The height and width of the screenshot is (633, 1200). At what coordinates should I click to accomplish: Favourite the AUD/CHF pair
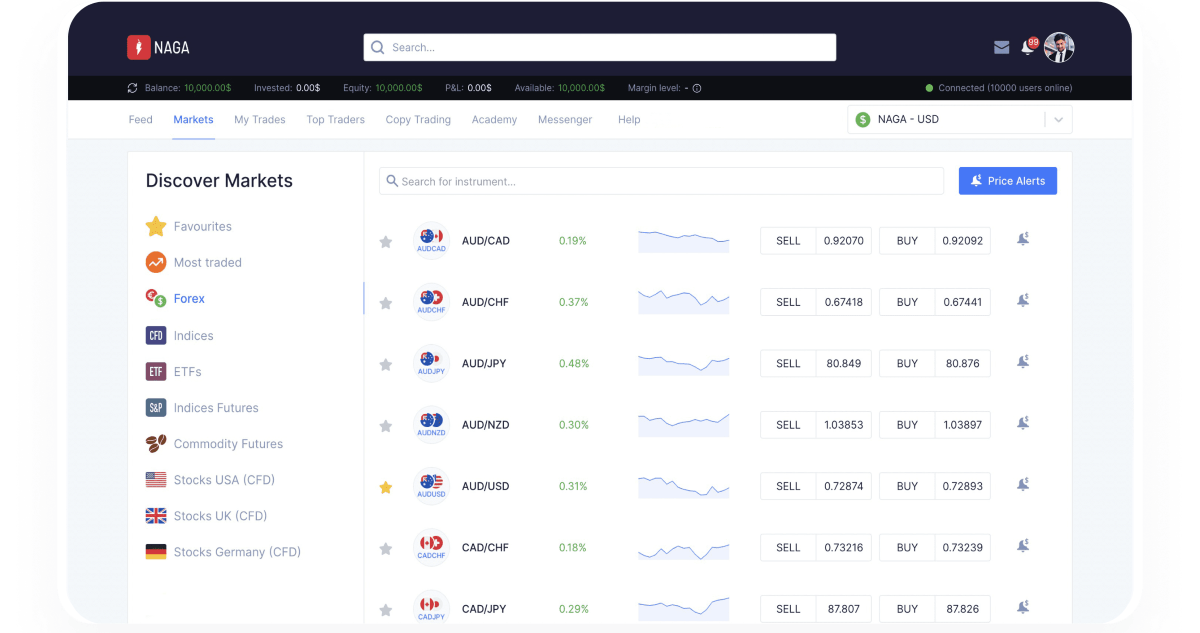click(x=386, y=302)
